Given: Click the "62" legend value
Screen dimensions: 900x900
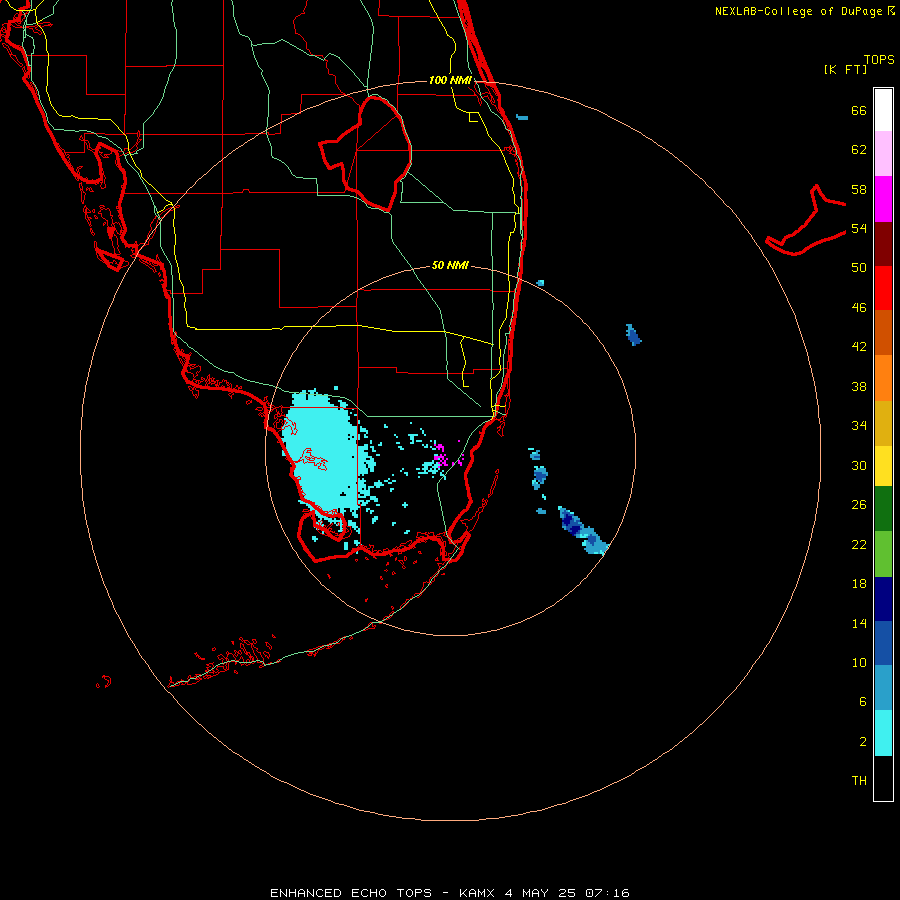Looking at the screenshot, I should click(859, 150).
